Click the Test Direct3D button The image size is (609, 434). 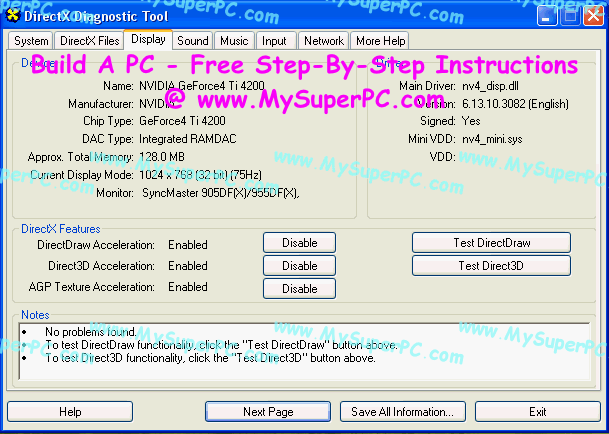491,266
